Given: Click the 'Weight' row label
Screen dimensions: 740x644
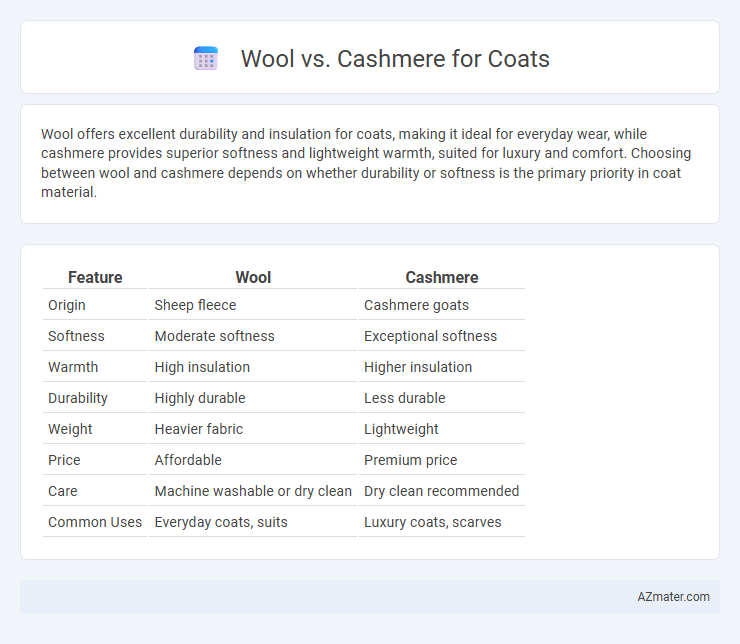Looking at the screenshot, I should (70, 429).
